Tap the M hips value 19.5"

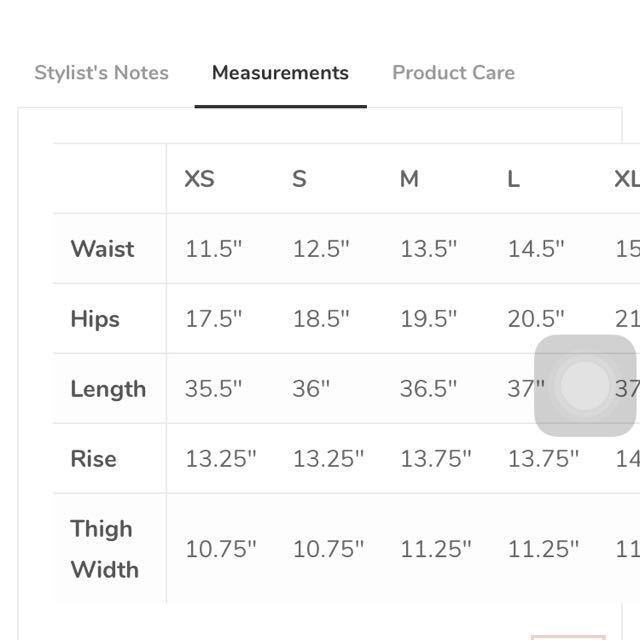[x=428, y=319]
